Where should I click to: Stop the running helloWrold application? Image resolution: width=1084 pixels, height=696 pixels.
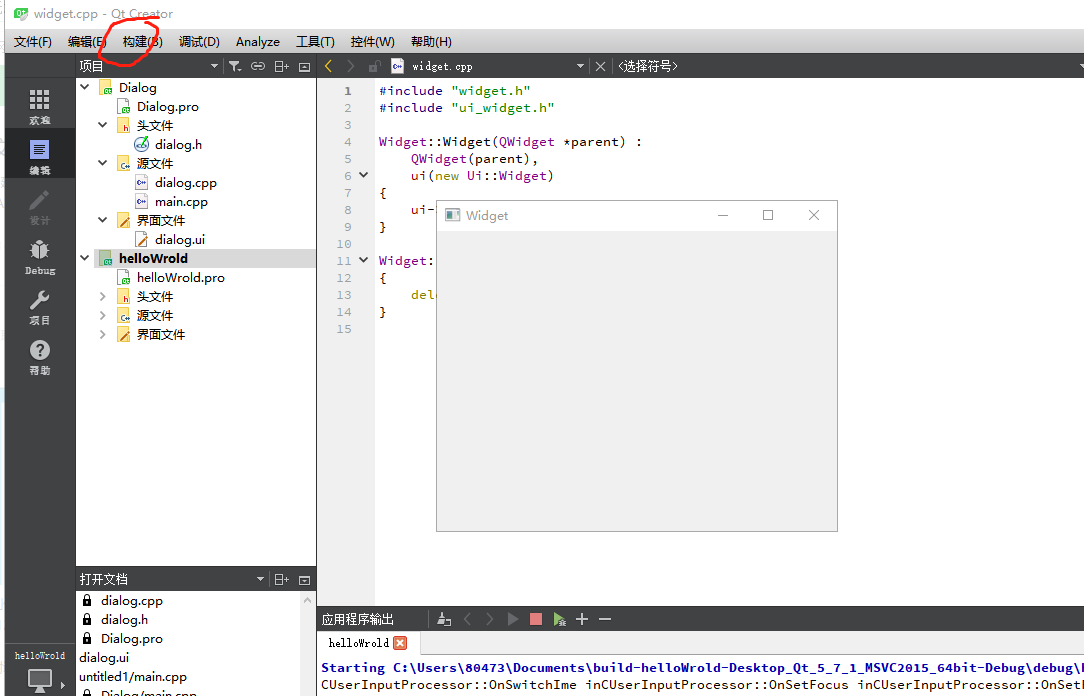(x=535, y=619)
